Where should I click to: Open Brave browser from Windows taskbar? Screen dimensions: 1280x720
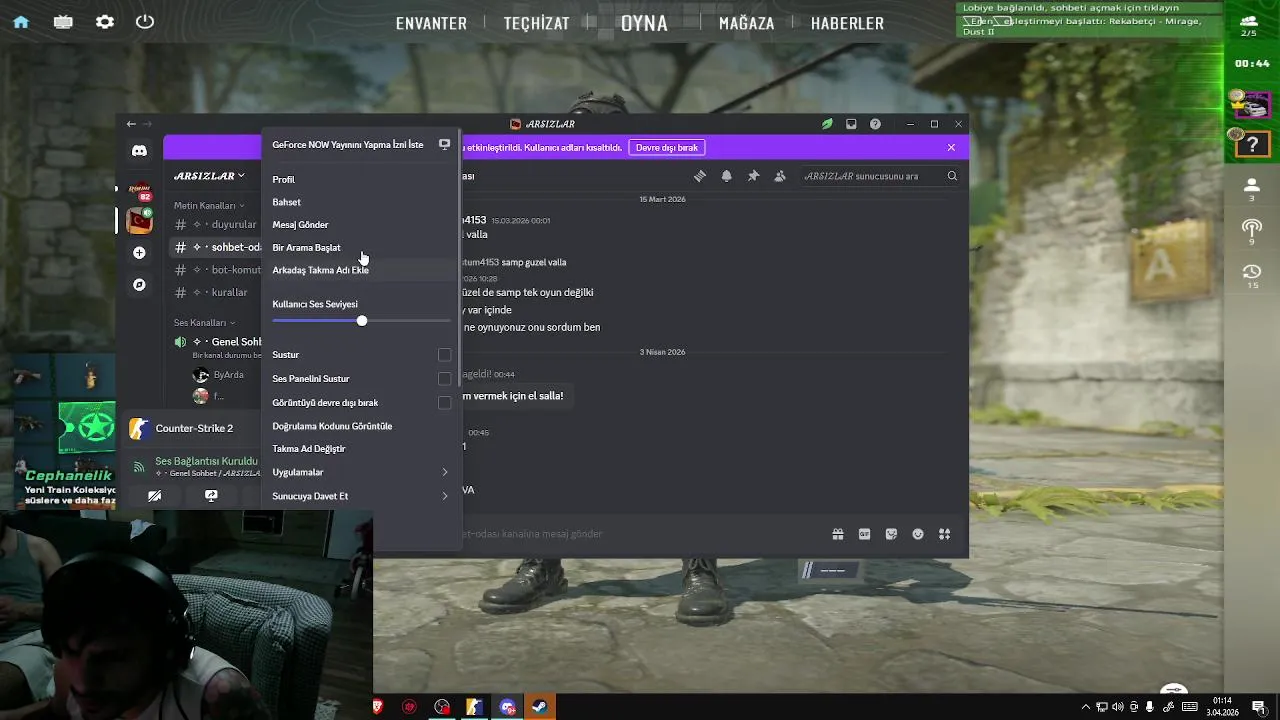pyautogui.click(x=378, y=707)
